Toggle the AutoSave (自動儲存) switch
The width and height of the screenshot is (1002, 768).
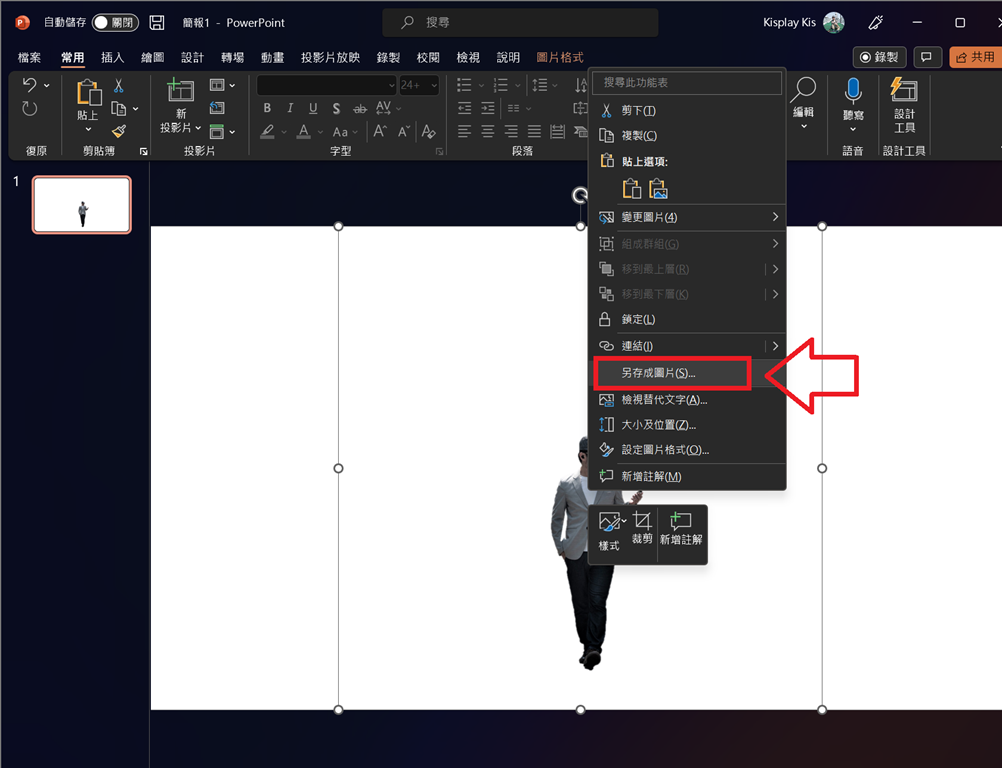pos(115,23)
